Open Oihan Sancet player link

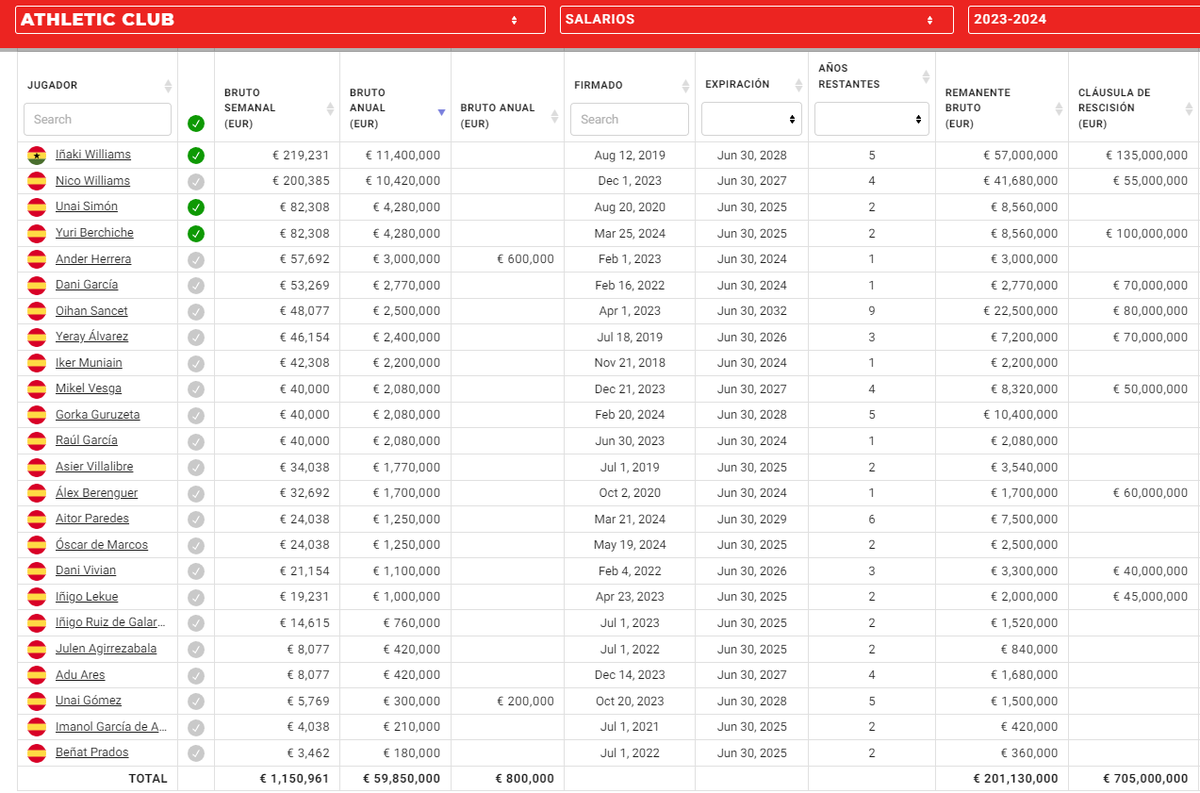point(92,311)
